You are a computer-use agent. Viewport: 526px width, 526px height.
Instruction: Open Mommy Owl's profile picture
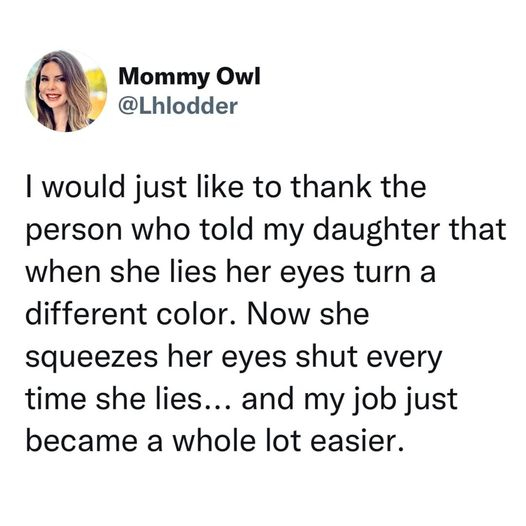[x=66, y=91]
